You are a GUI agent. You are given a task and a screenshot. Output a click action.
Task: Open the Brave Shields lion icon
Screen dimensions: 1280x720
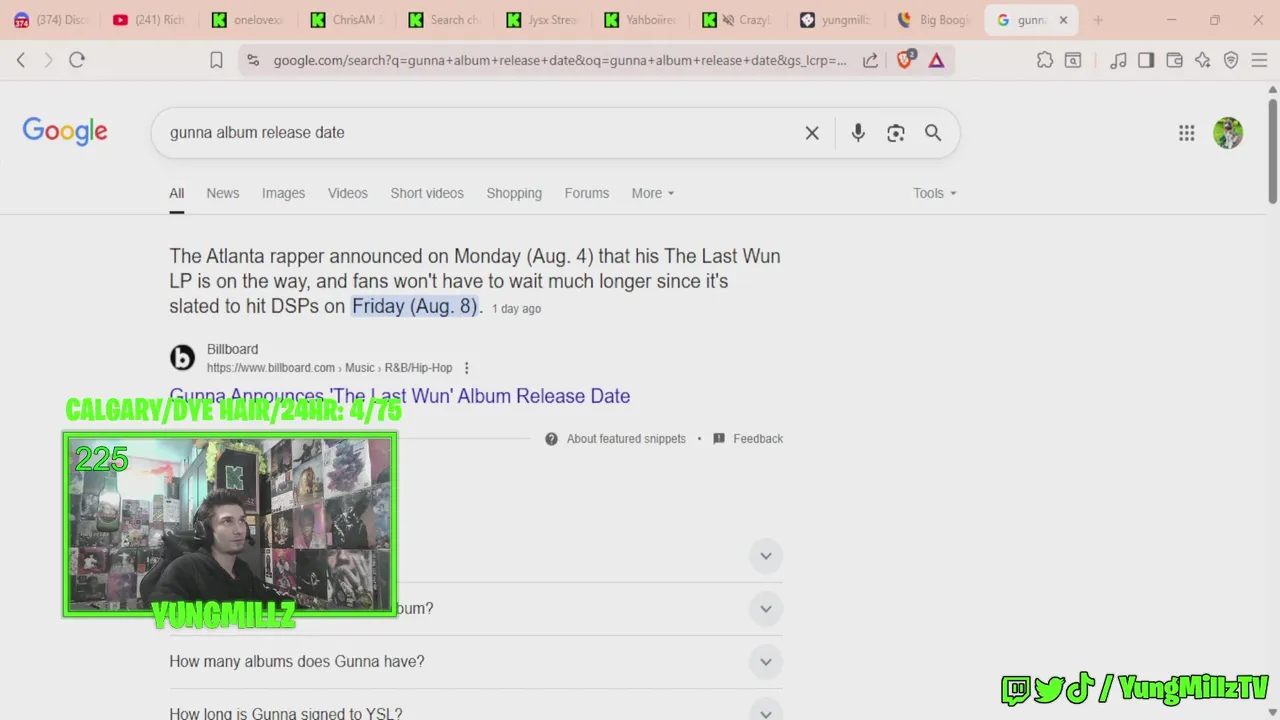[905, 60]
